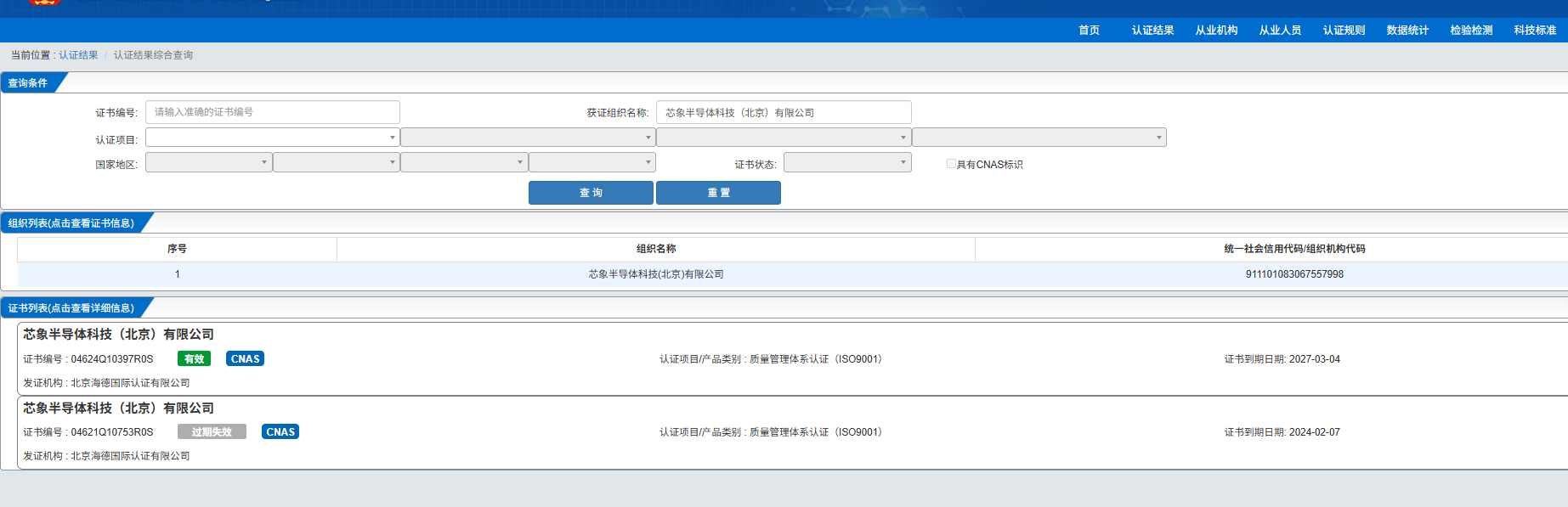Expand the fourth 国家地区 dropdown
The image size is (1568, 507).
click(592, 162)
